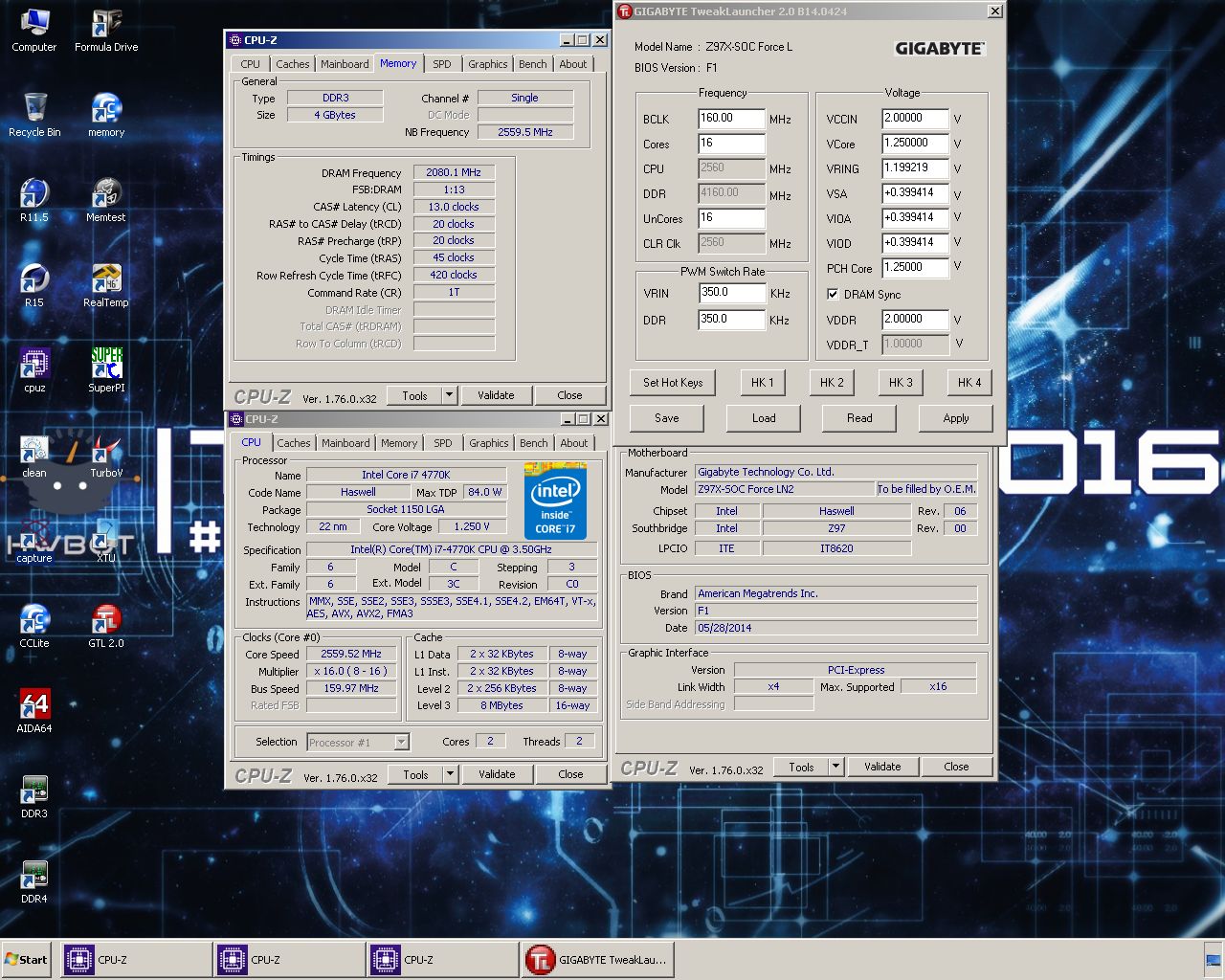Click the Cores multiplier input field
This screenshot has height=980, width=1225.
click(731, 144)
